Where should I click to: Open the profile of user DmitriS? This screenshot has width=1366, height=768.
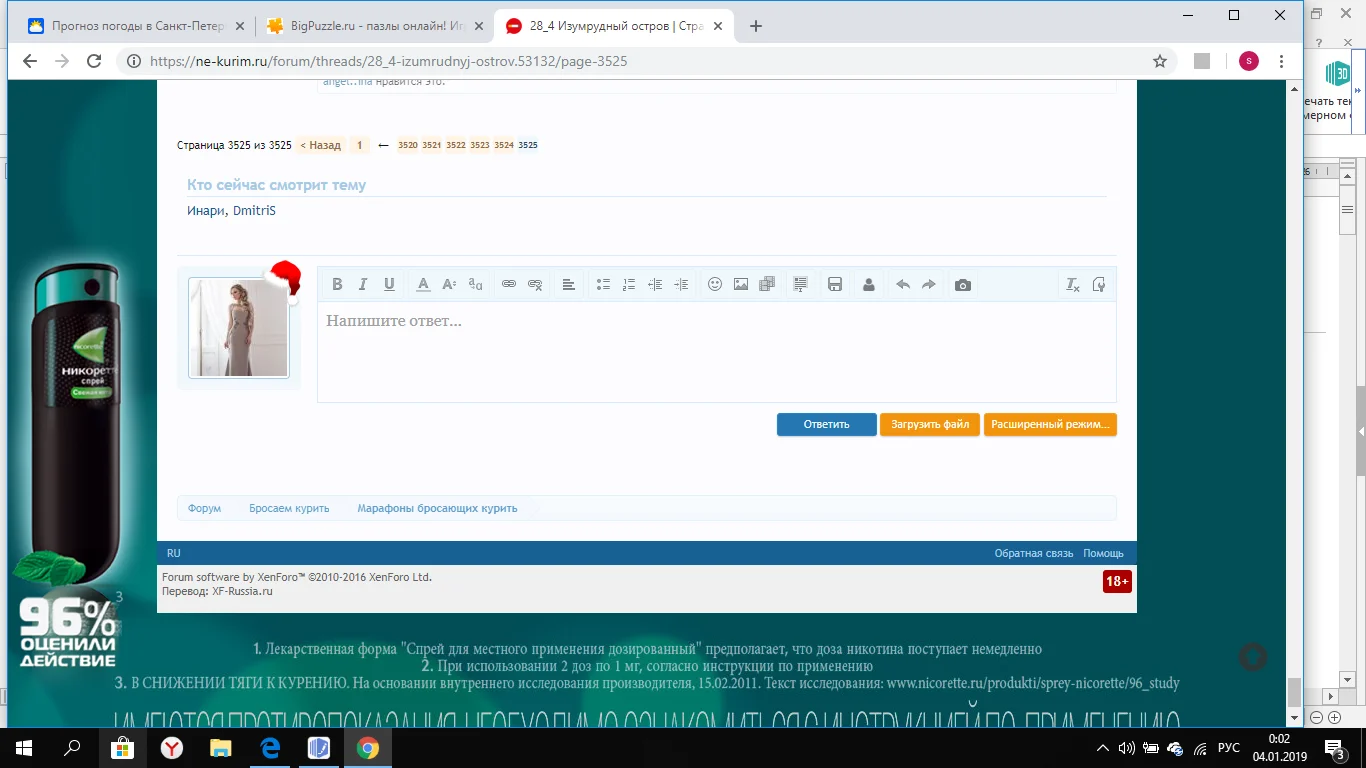point(254,211)
